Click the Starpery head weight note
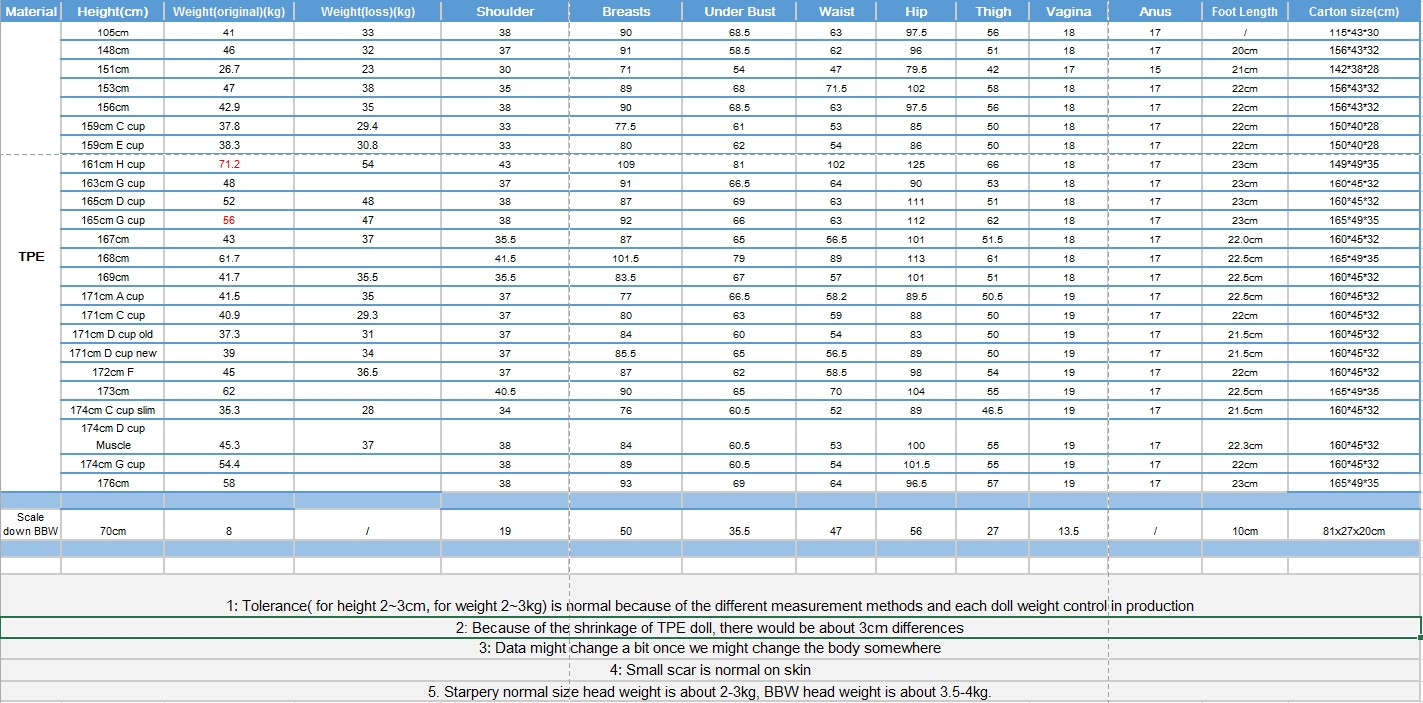 [710, 692]
